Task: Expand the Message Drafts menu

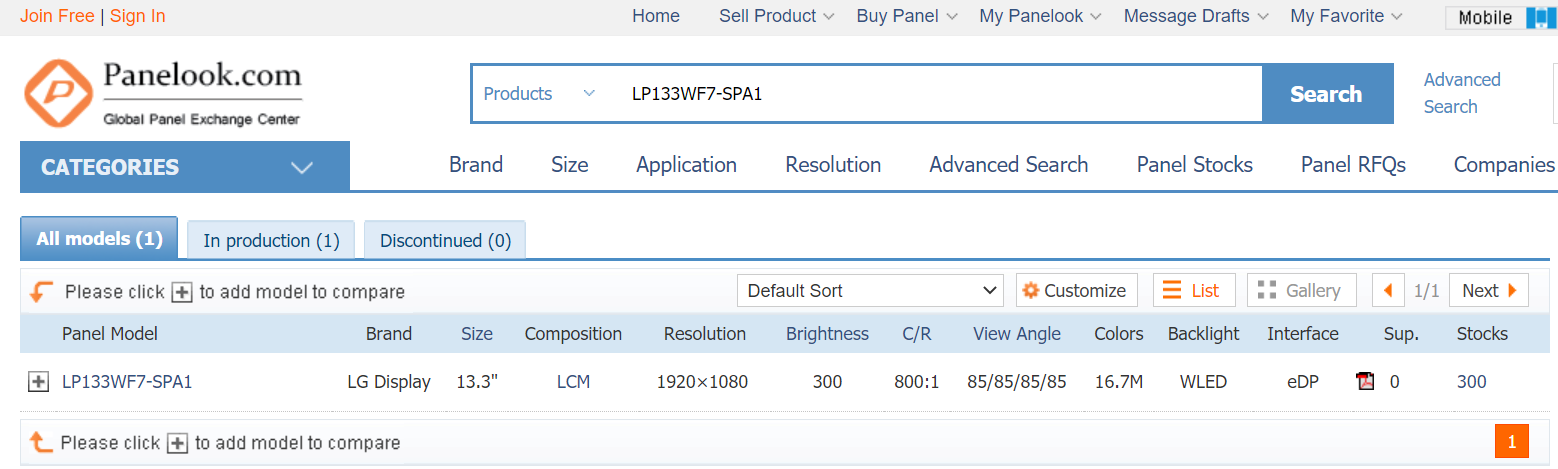Action: (1196, 16)
